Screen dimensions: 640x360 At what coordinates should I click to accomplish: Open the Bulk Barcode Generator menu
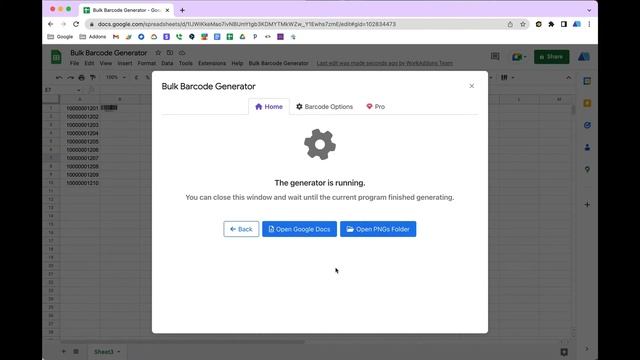278,63
